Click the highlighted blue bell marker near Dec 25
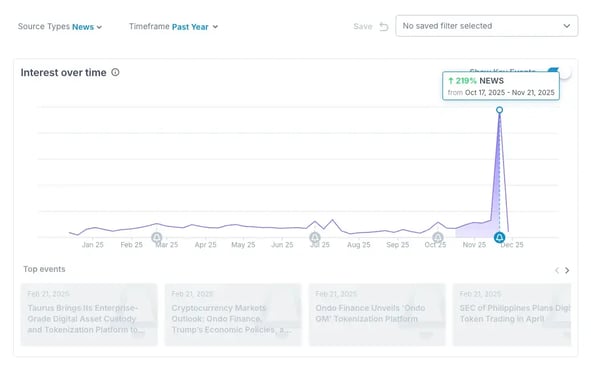The width and height of the screenshot is (591, 372). [x=499, y=237]
